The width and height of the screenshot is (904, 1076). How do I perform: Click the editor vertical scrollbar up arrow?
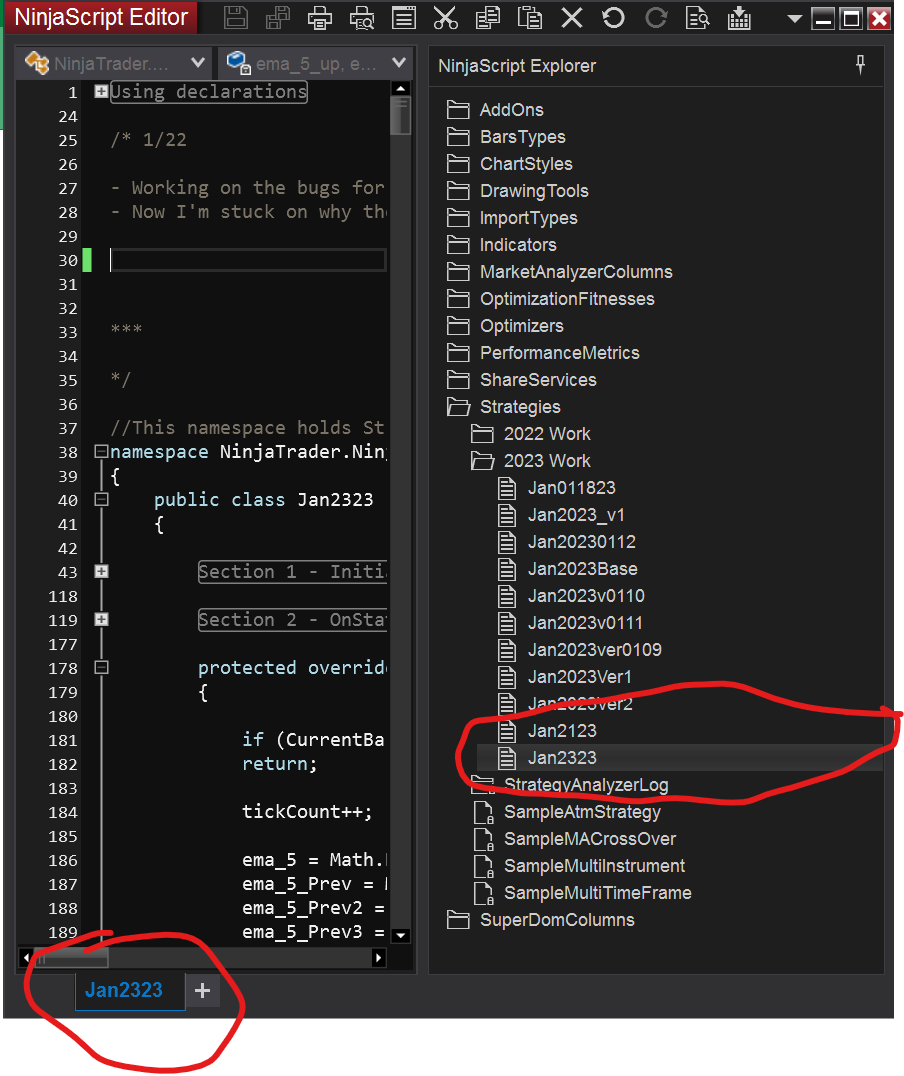click(401, 89)
